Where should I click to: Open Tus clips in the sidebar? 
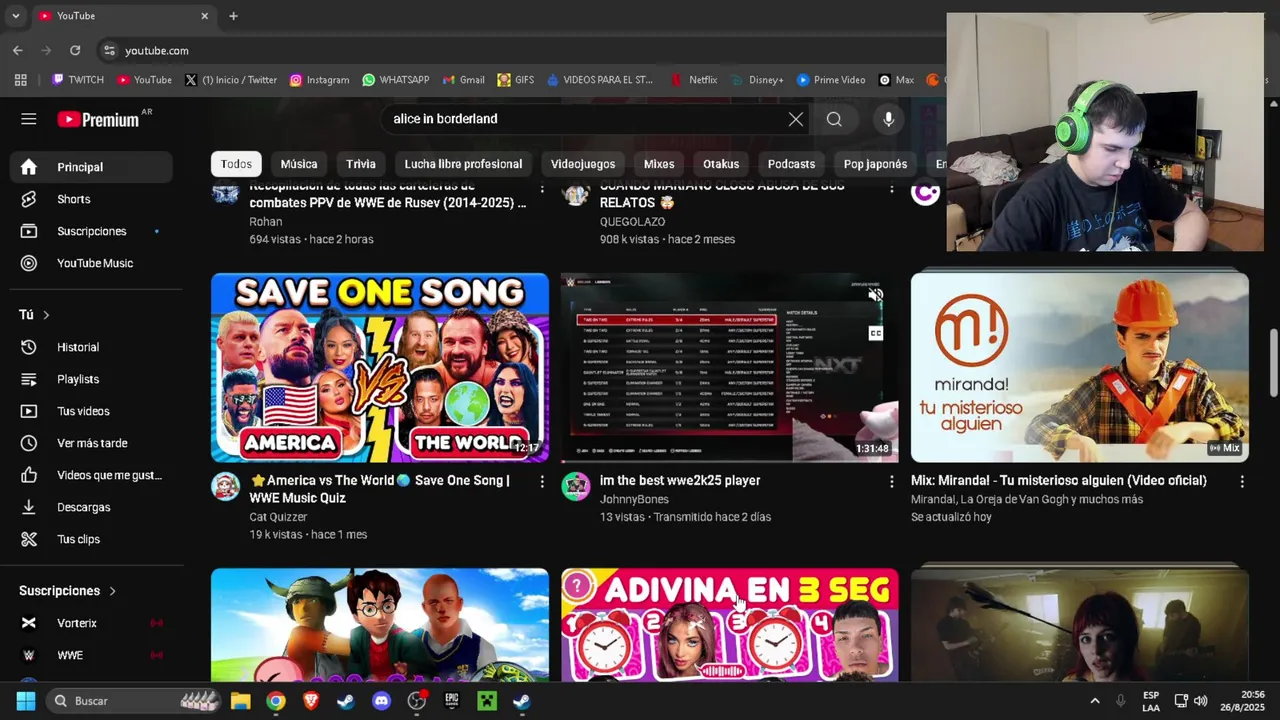coord(91,539)
